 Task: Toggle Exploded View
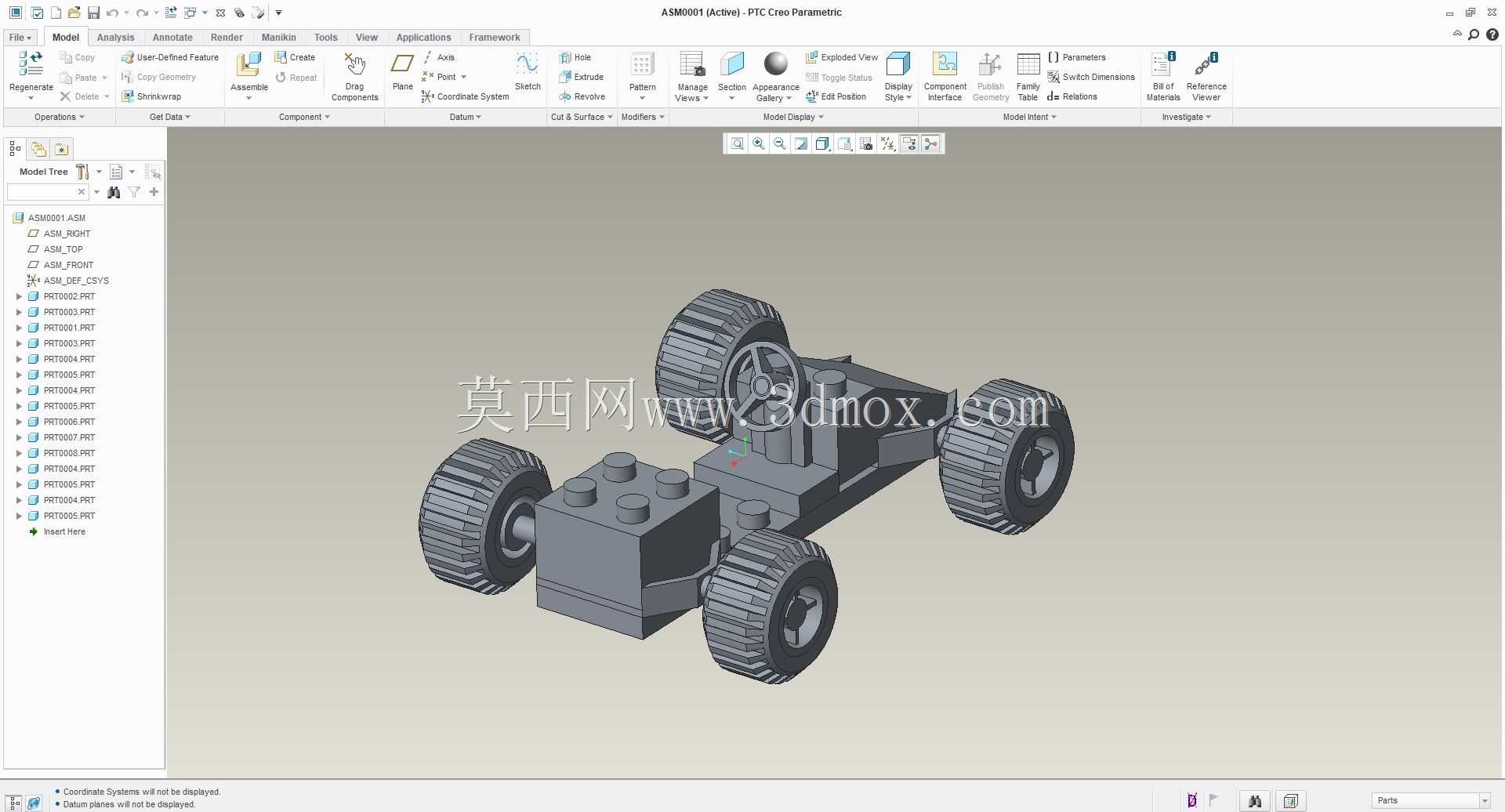pyautogui.click(x=842, y=57)
